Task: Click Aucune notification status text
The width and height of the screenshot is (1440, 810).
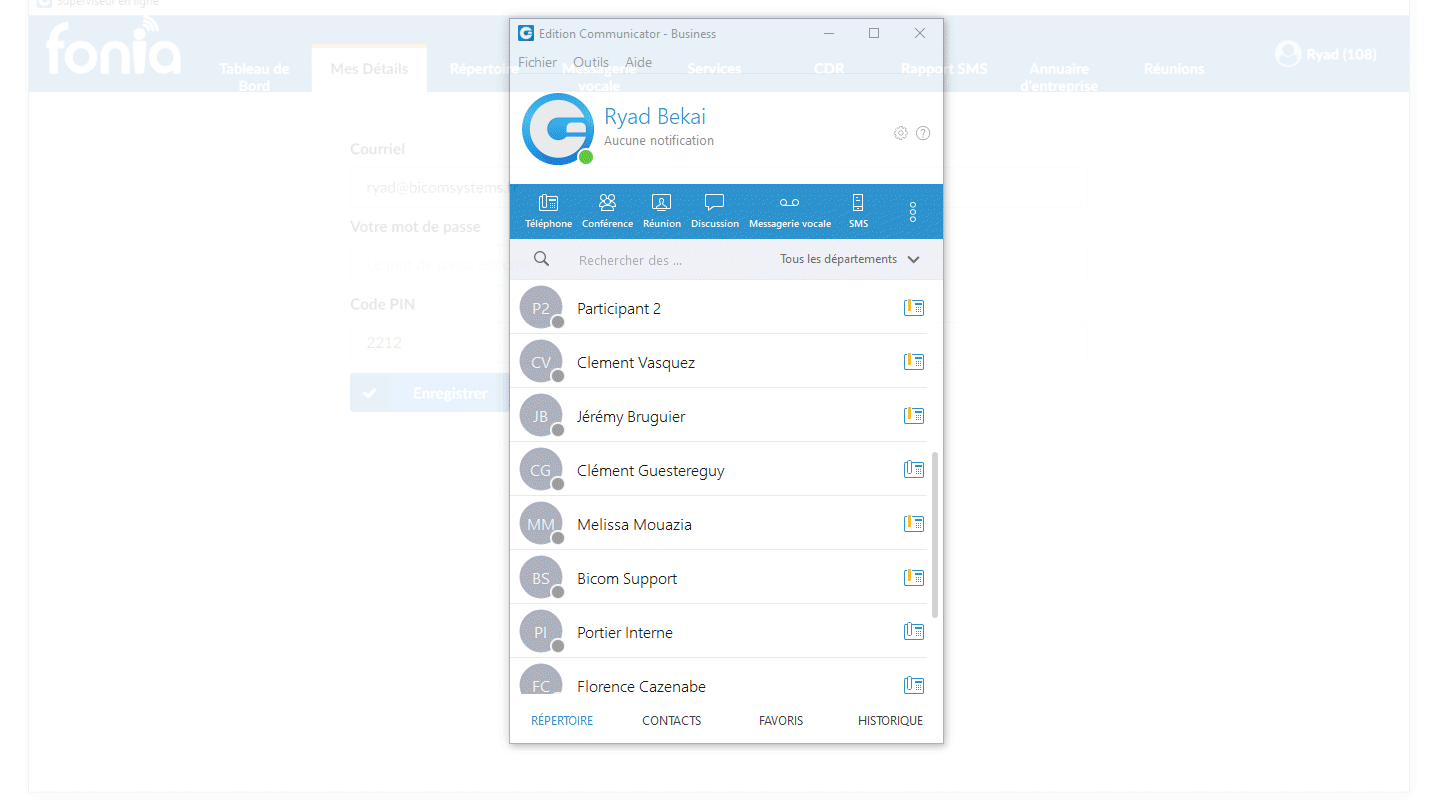Action: pos(659,141)
